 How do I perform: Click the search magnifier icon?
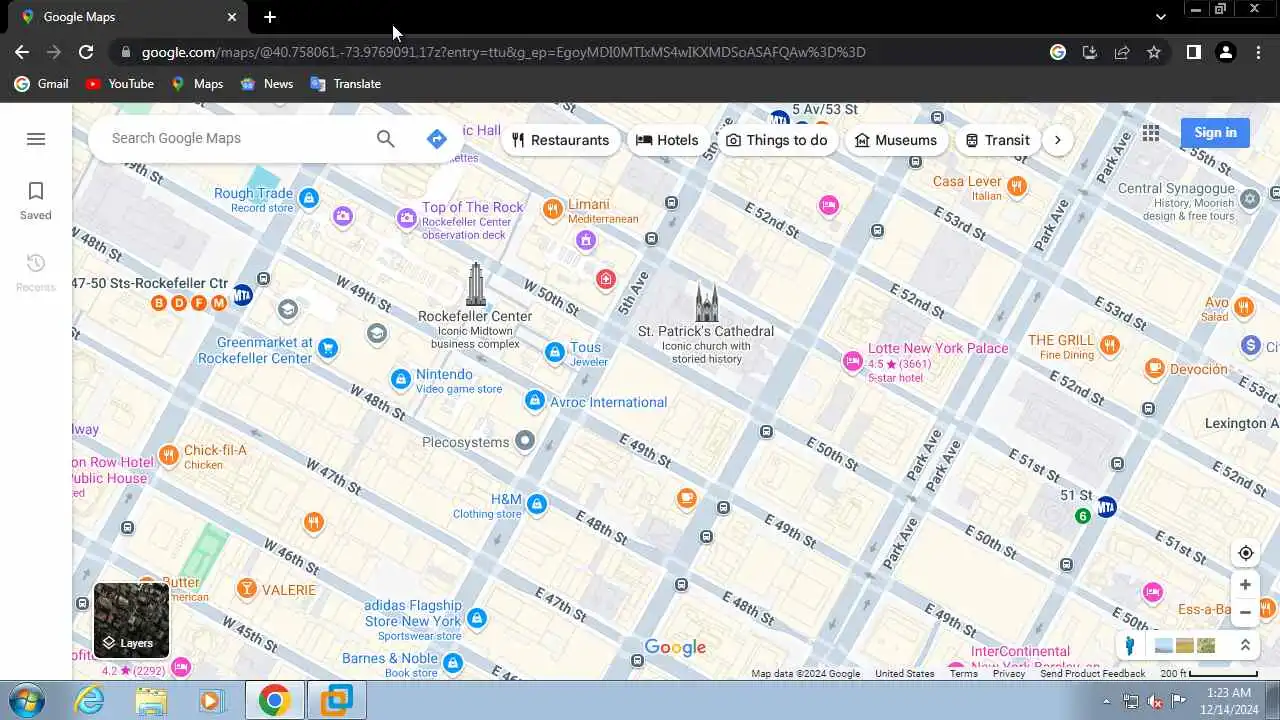(386, 139)
